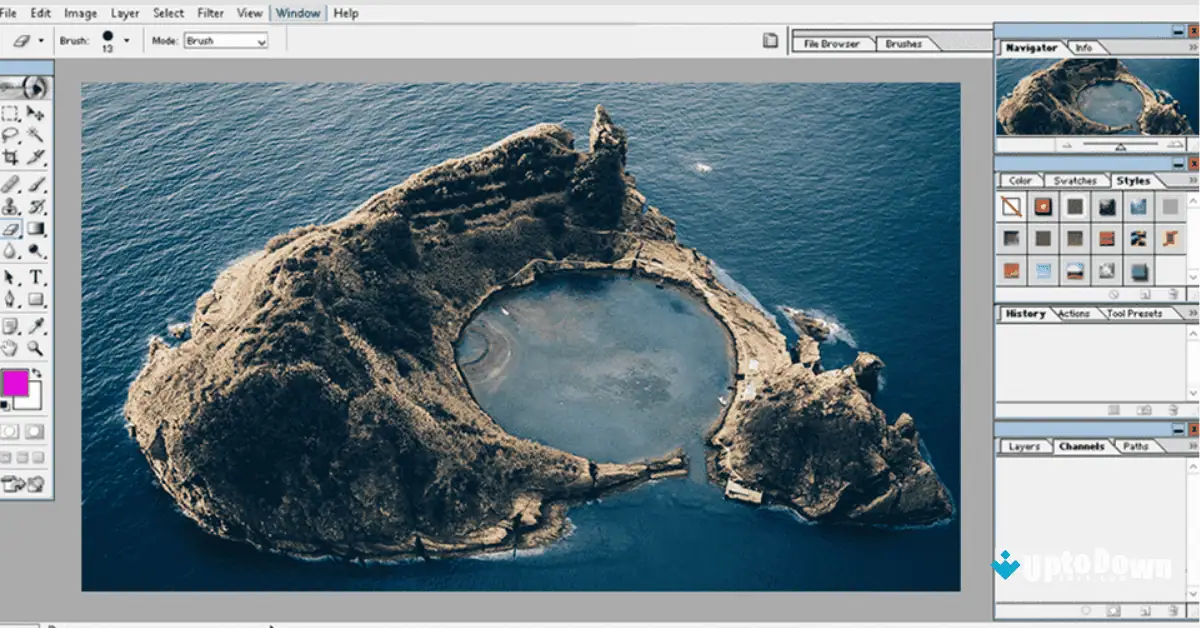This screenshot has width=1200, height=628.
Task: Open the Brush preset picker dropdown
Action: click(126, 41)
